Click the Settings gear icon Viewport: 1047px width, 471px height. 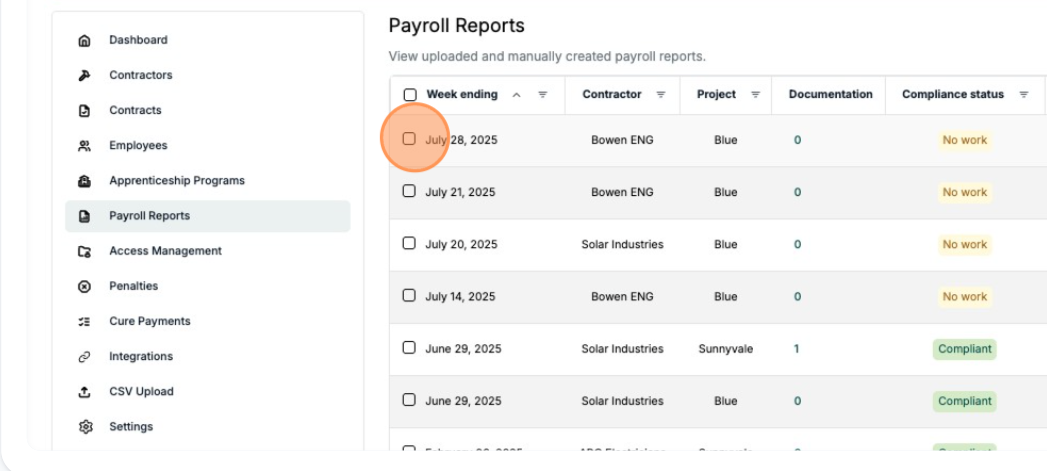coord(84,427)
